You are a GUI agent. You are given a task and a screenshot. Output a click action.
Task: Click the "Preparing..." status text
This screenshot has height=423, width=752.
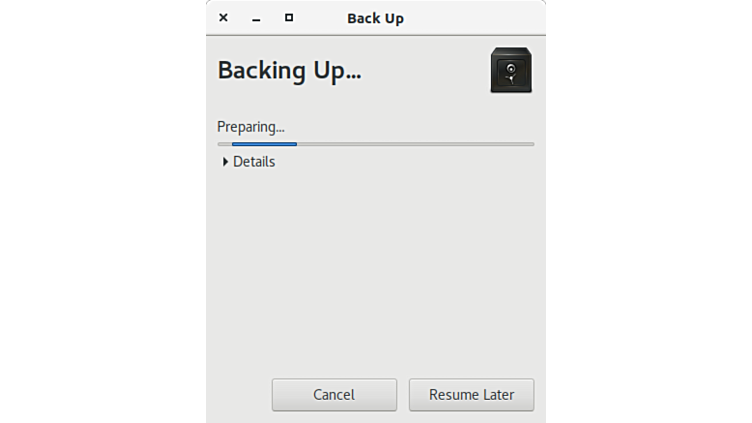251,127
